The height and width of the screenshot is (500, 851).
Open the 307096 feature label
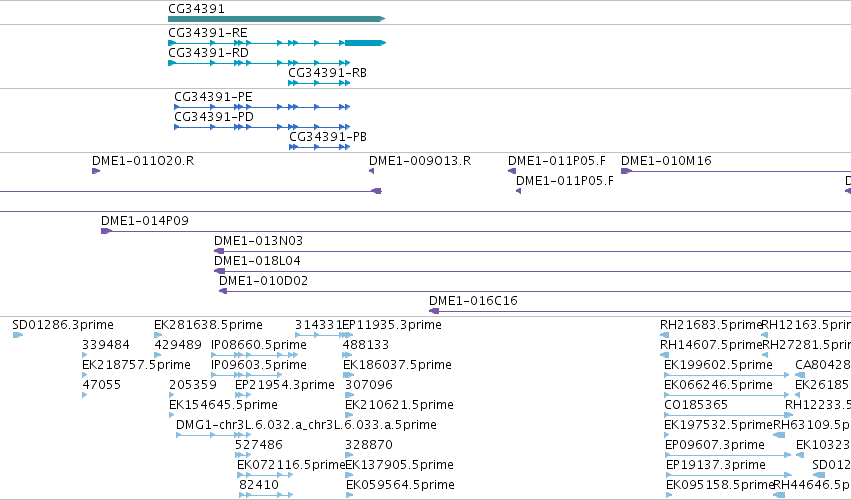click(x=369, y=385)
